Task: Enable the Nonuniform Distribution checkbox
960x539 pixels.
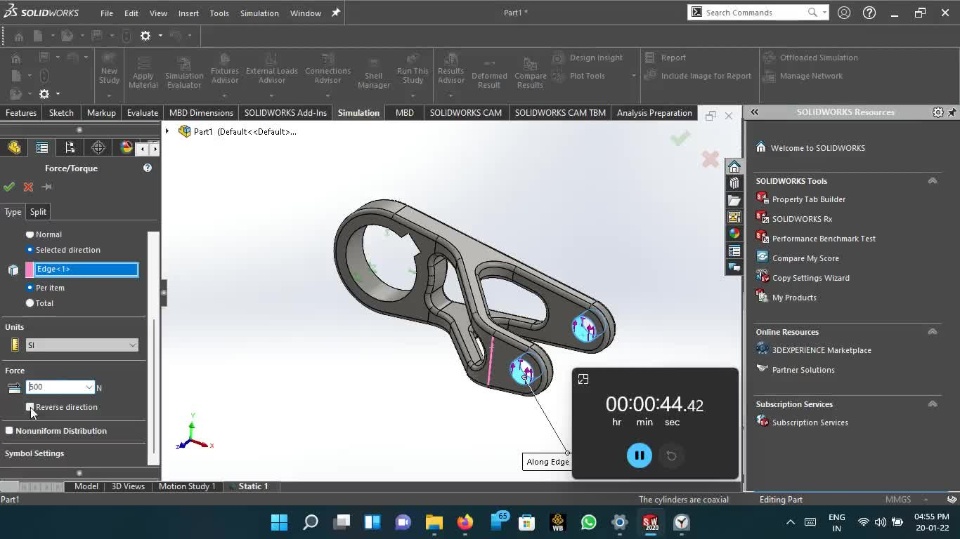Action: click(9, 431)
